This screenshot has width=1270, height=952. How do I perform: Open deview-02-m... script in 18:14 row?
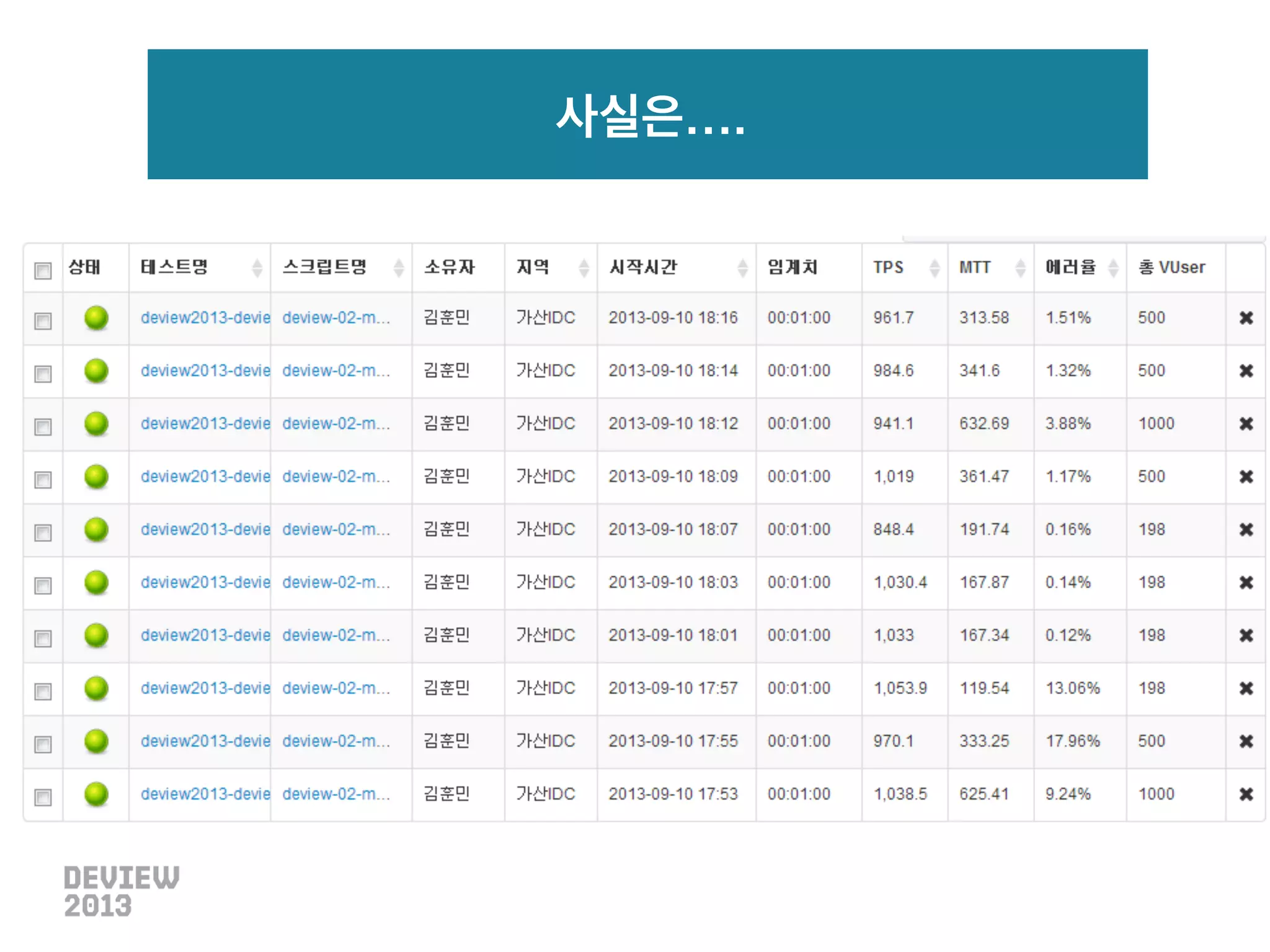pos(336,371)
